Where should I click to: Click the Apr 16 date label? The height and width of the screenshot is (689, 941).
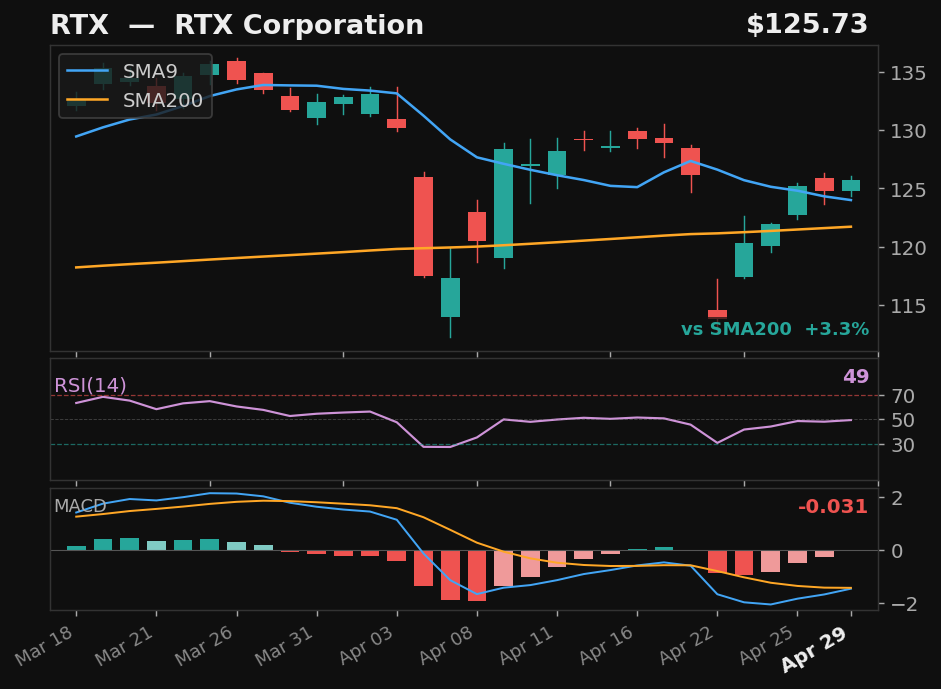607,645
